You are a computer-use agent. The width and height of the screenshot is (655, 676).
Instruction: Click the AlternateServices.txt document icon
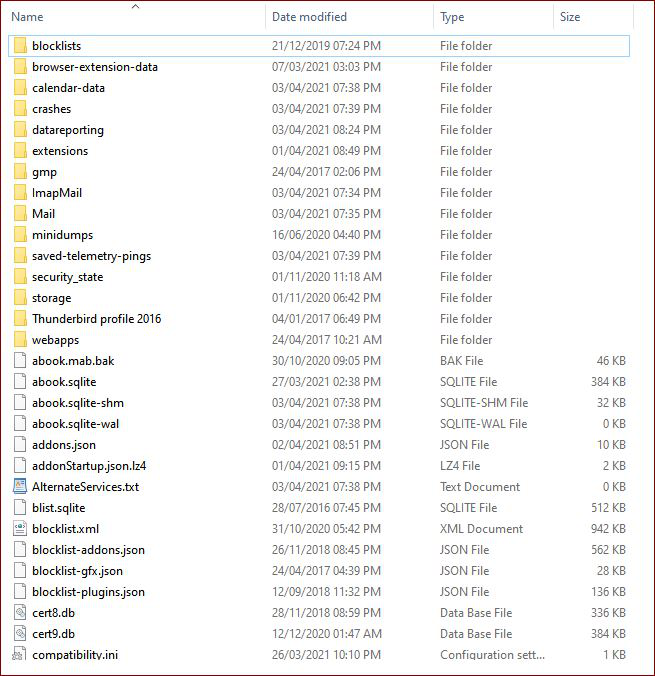click(20, 486)
